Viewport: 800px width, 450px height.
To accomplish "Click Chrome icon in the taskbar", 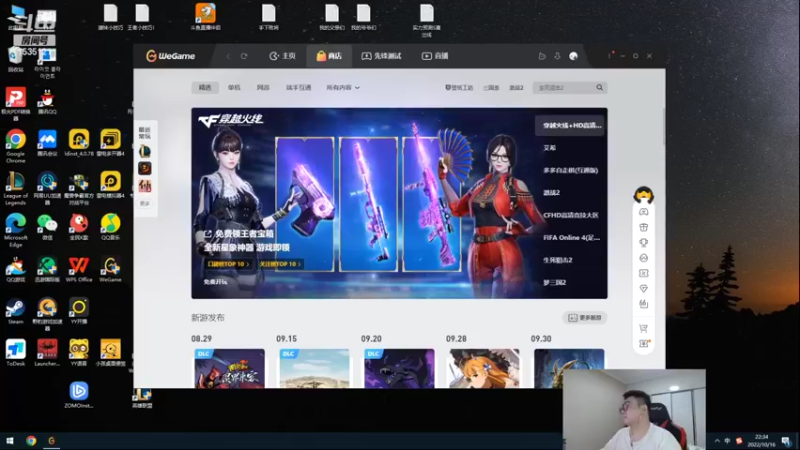I will [x=31, y=440].
